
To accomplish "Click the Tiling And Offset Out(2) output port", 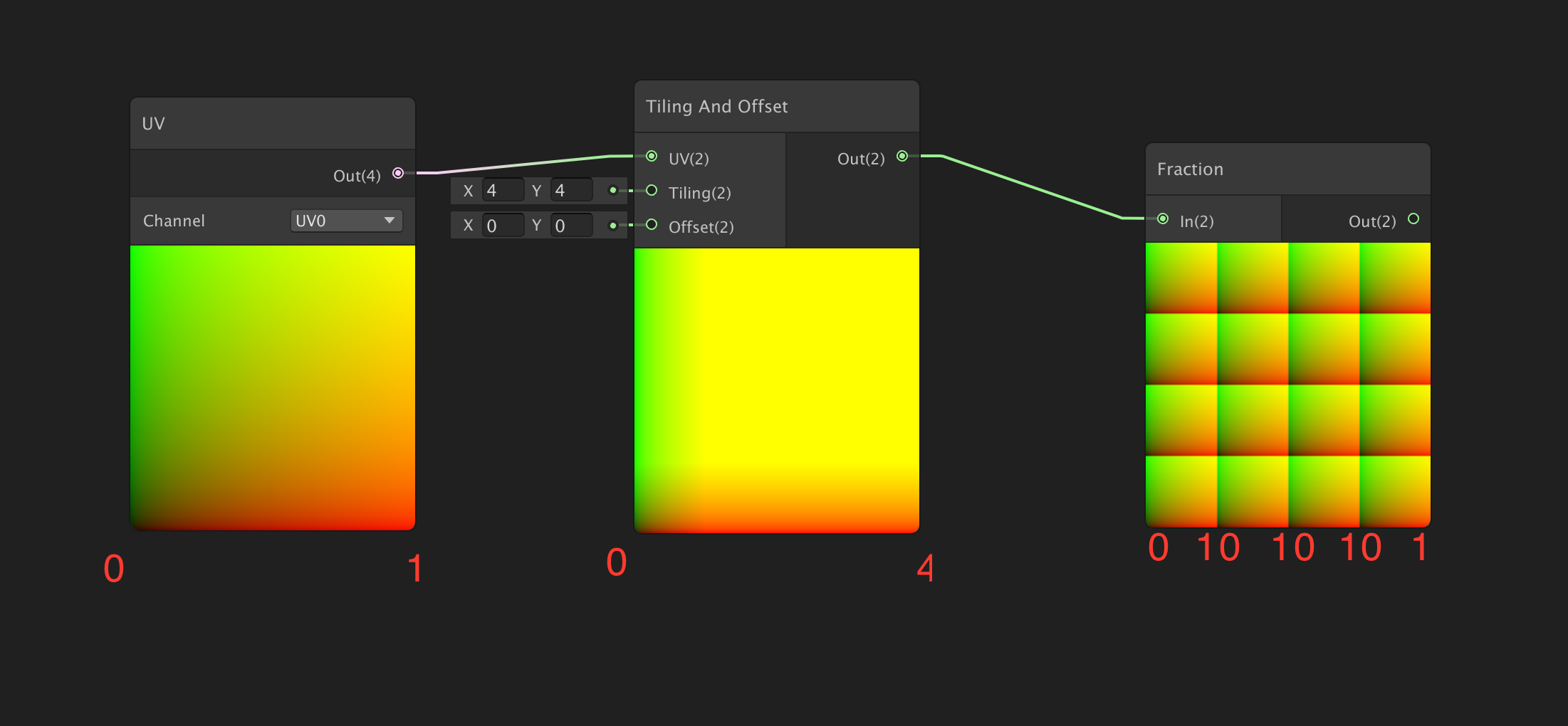I will 902,156.
